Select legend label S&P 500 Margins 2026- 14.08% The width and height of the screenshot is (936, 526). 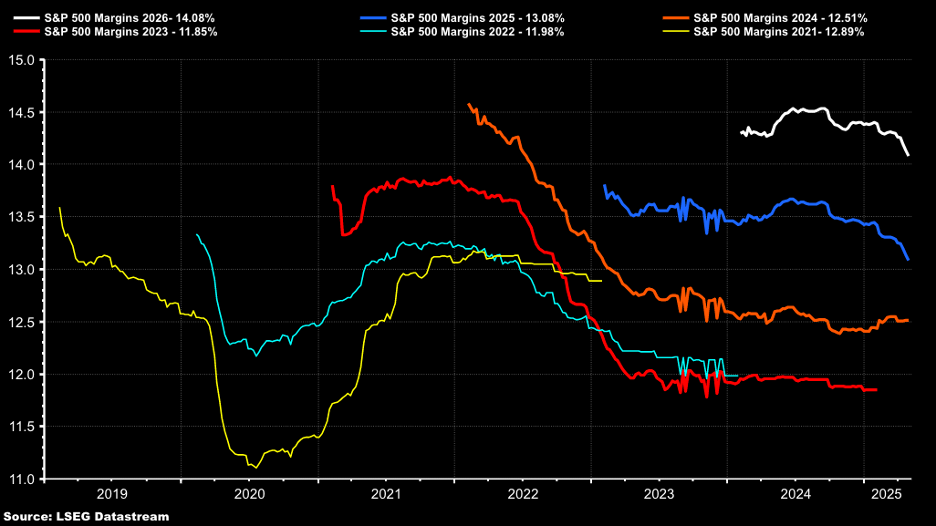[130, 19]
